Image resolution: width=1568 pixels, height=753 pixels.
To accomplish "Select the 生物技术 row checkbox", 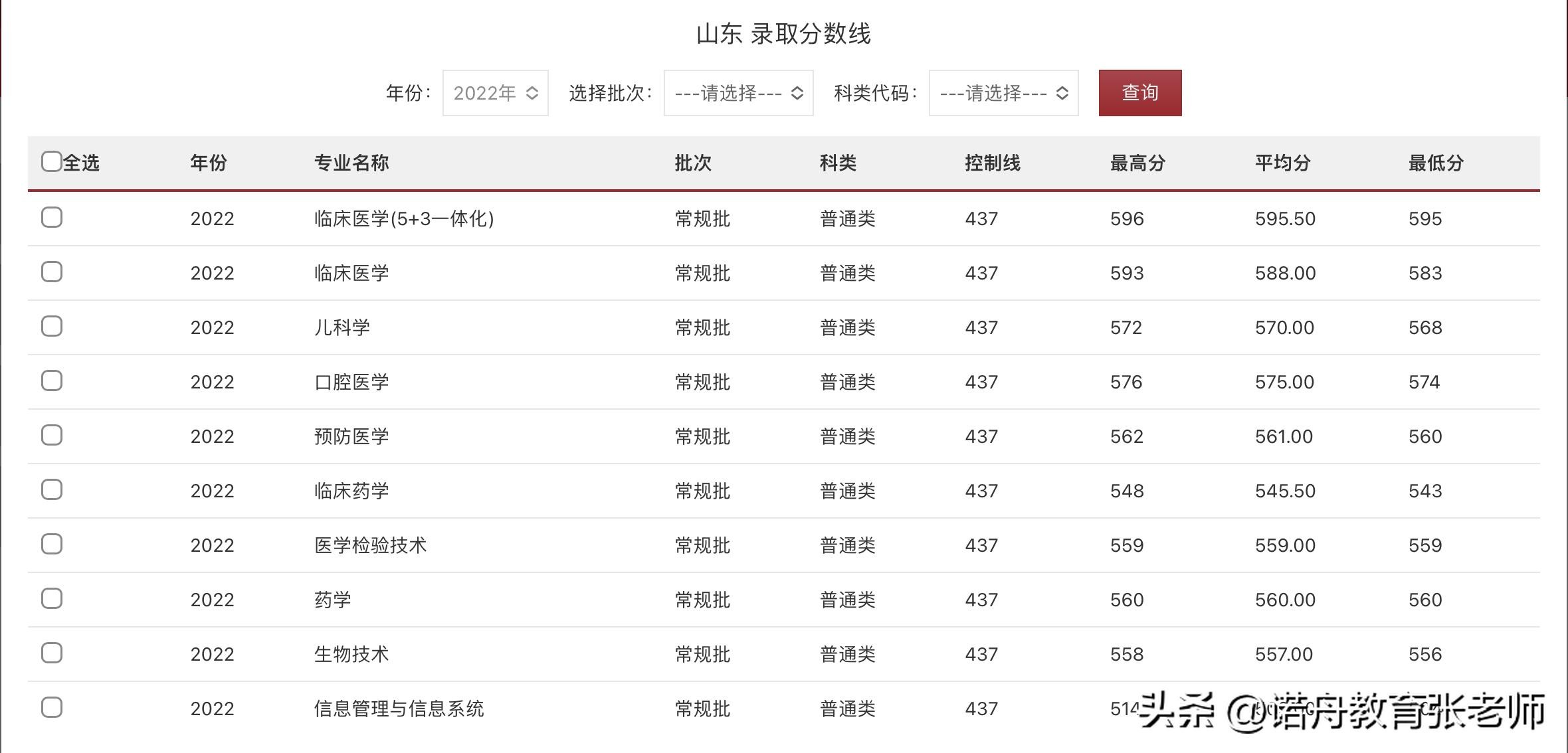I will point(52,653).
